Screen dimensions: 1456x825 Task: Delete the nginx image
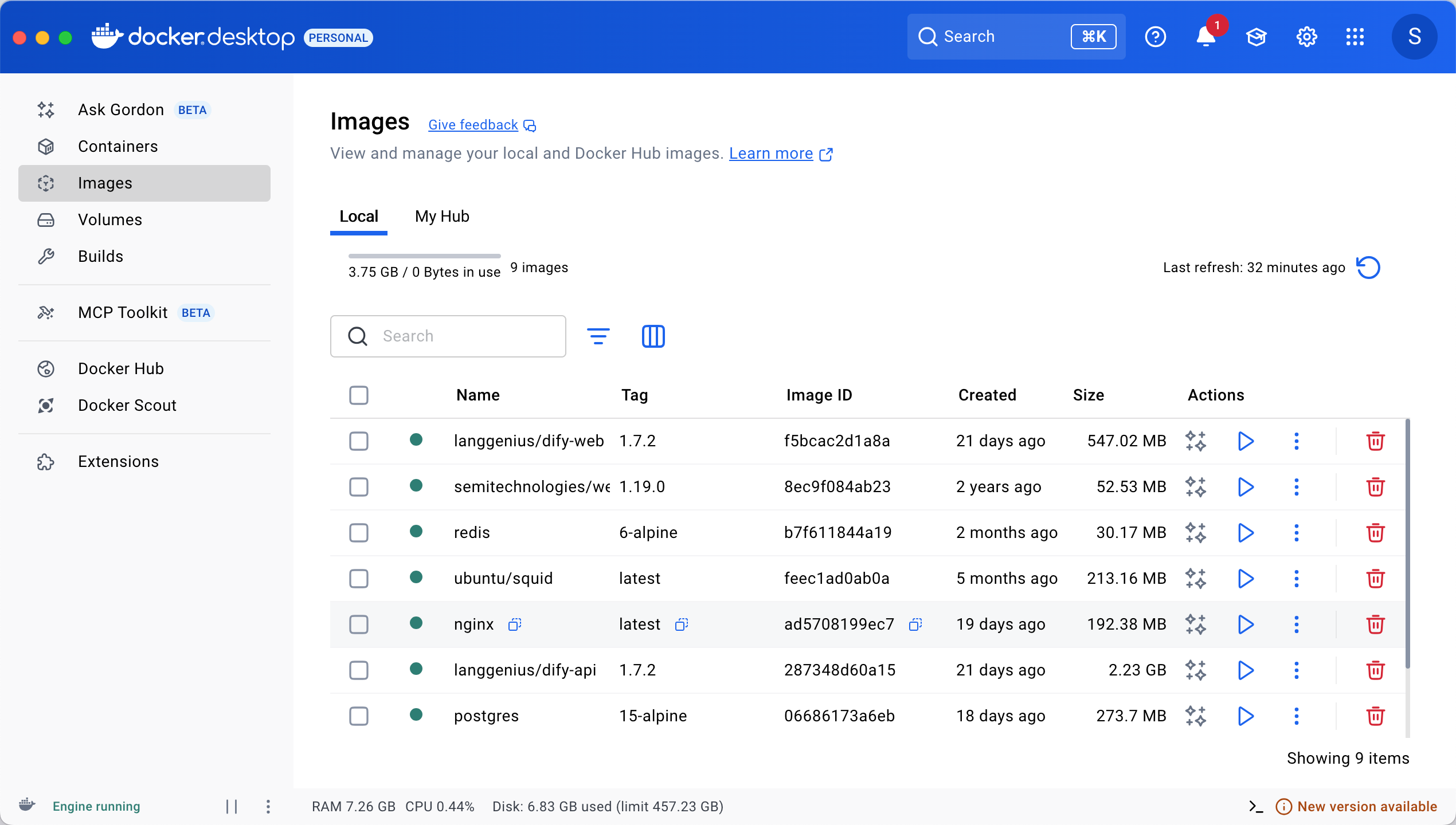(1375, 624)
